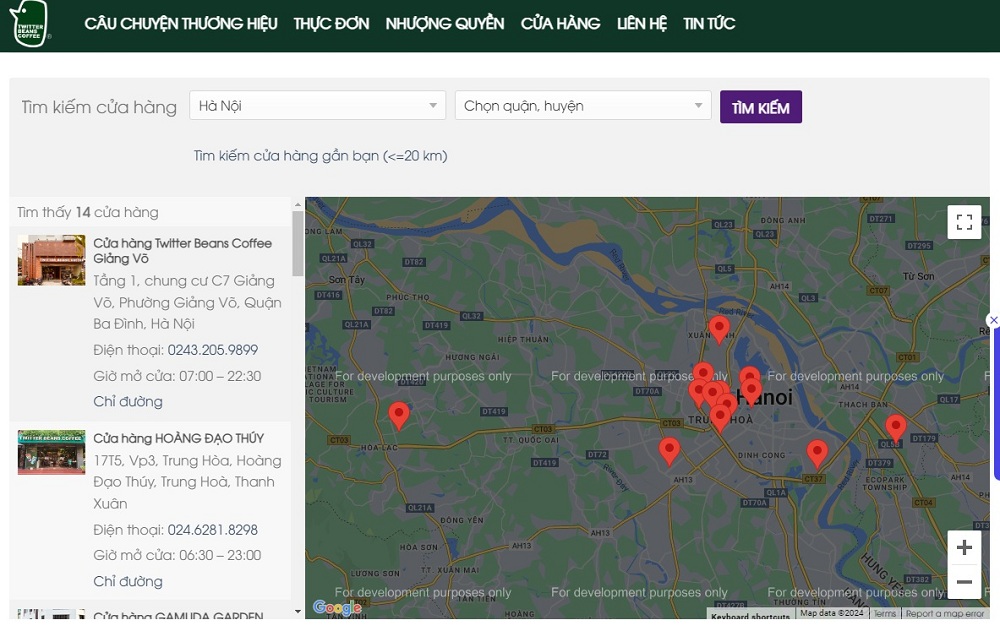Click the map pin near Hòa Lạc
Viewport: 1000px width, 631px height.
(399, 415)
